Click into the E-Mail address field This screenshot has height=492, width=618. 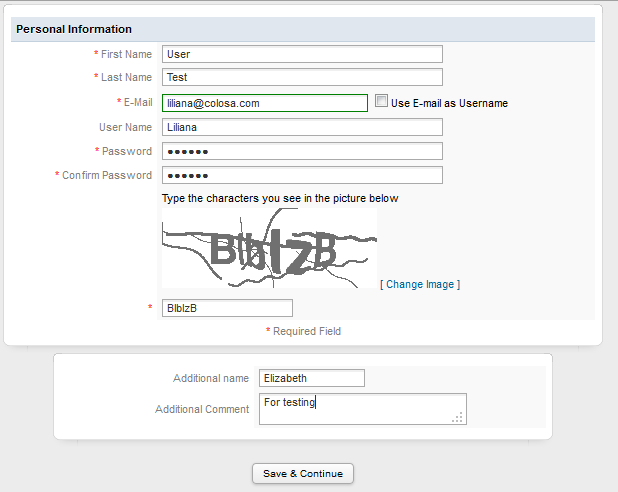[x=265, y=103]
